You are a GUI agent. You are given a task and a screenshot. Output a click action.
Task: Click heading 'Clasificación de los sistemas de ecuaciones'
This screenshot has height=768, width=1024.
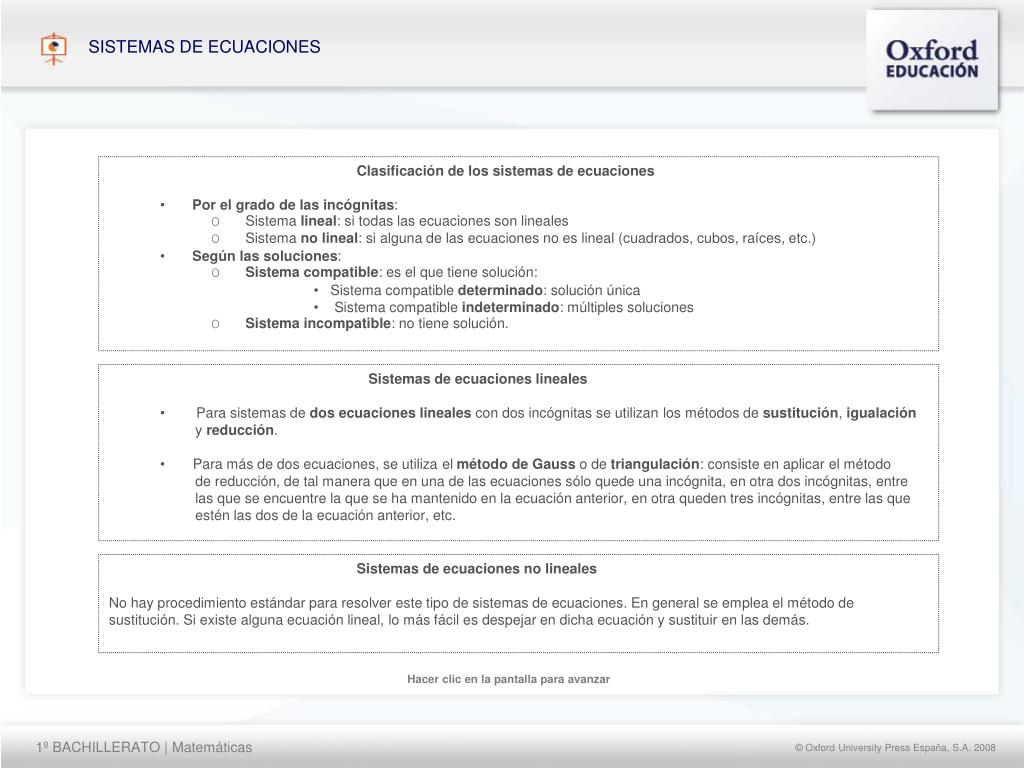[x=505, y=171]
